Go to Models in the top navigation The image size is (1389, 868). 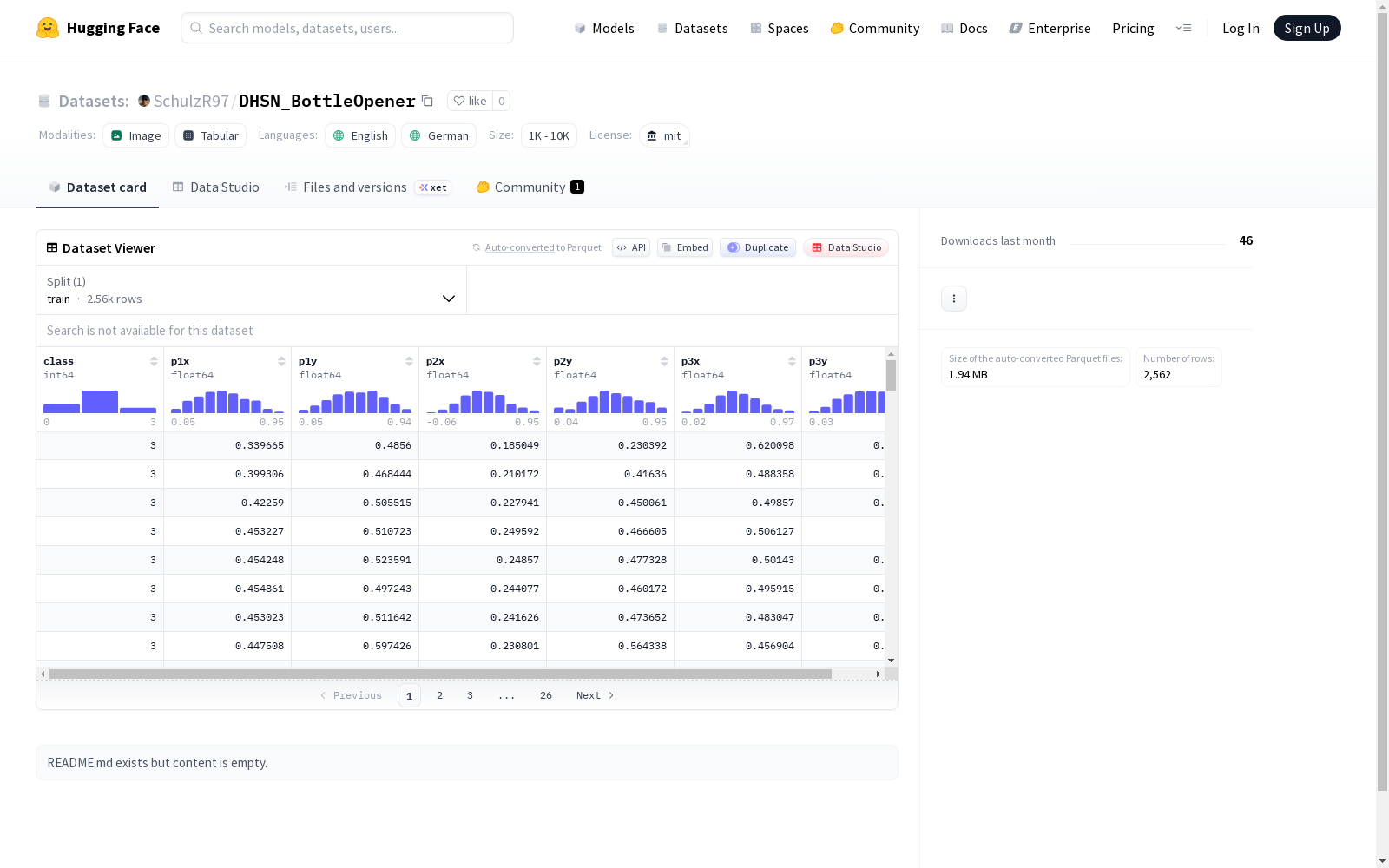(604, 28)
